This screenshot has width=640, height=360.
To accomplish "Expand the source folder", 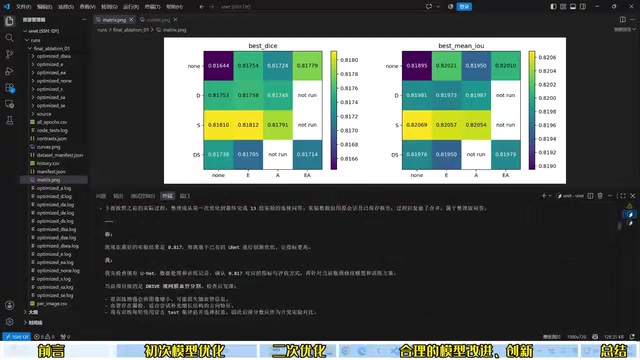I will (41, 114).
